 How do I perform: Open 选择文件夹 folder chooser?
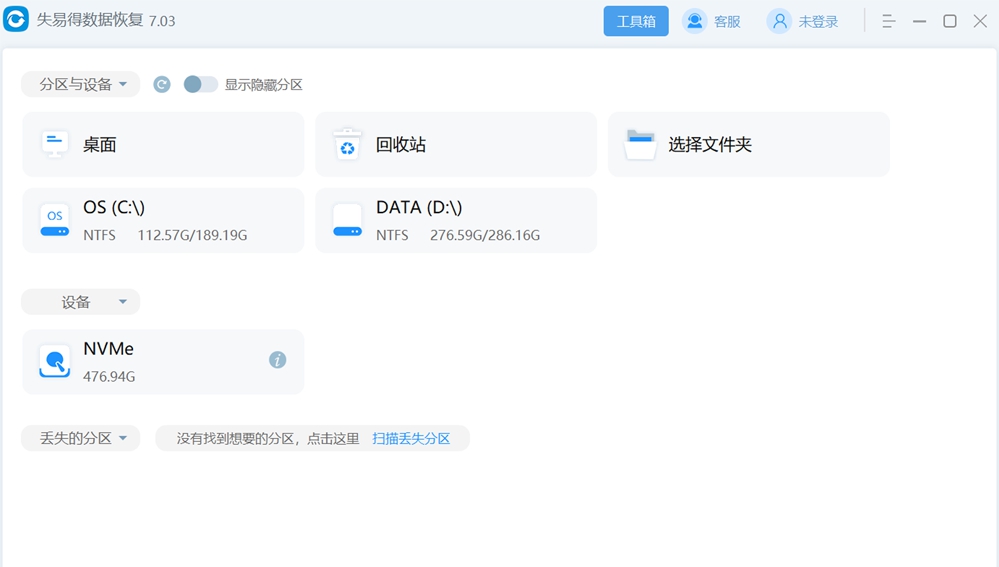(x=749, y=145)
